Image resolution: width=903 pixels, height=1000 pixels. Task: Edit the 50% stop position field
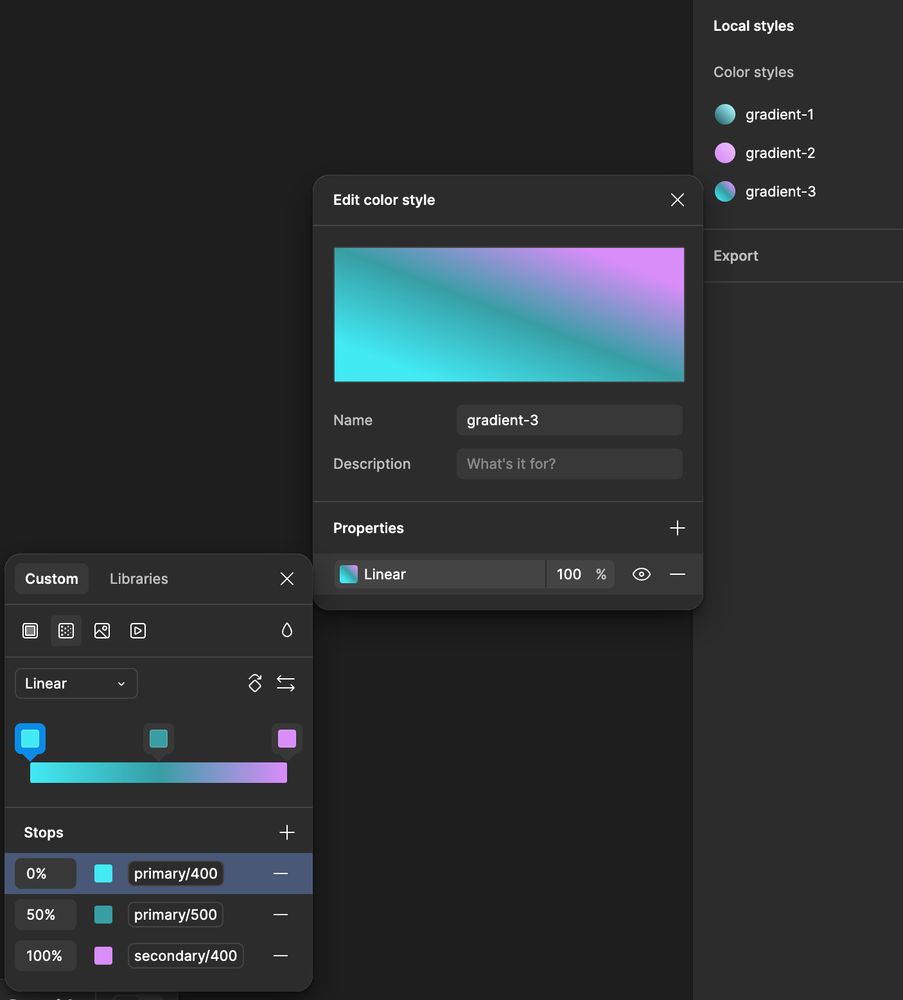pos(45,915)
